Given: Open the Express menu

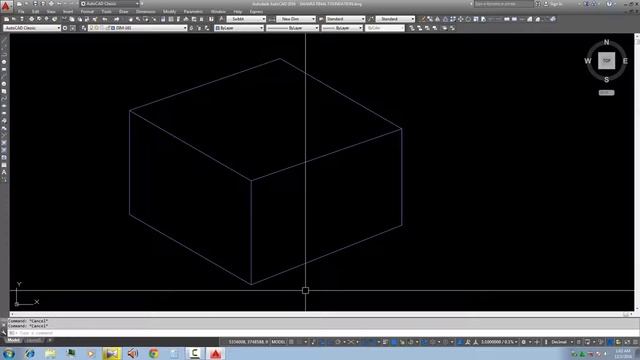Looking at the screenshot, I should point(256,12).
